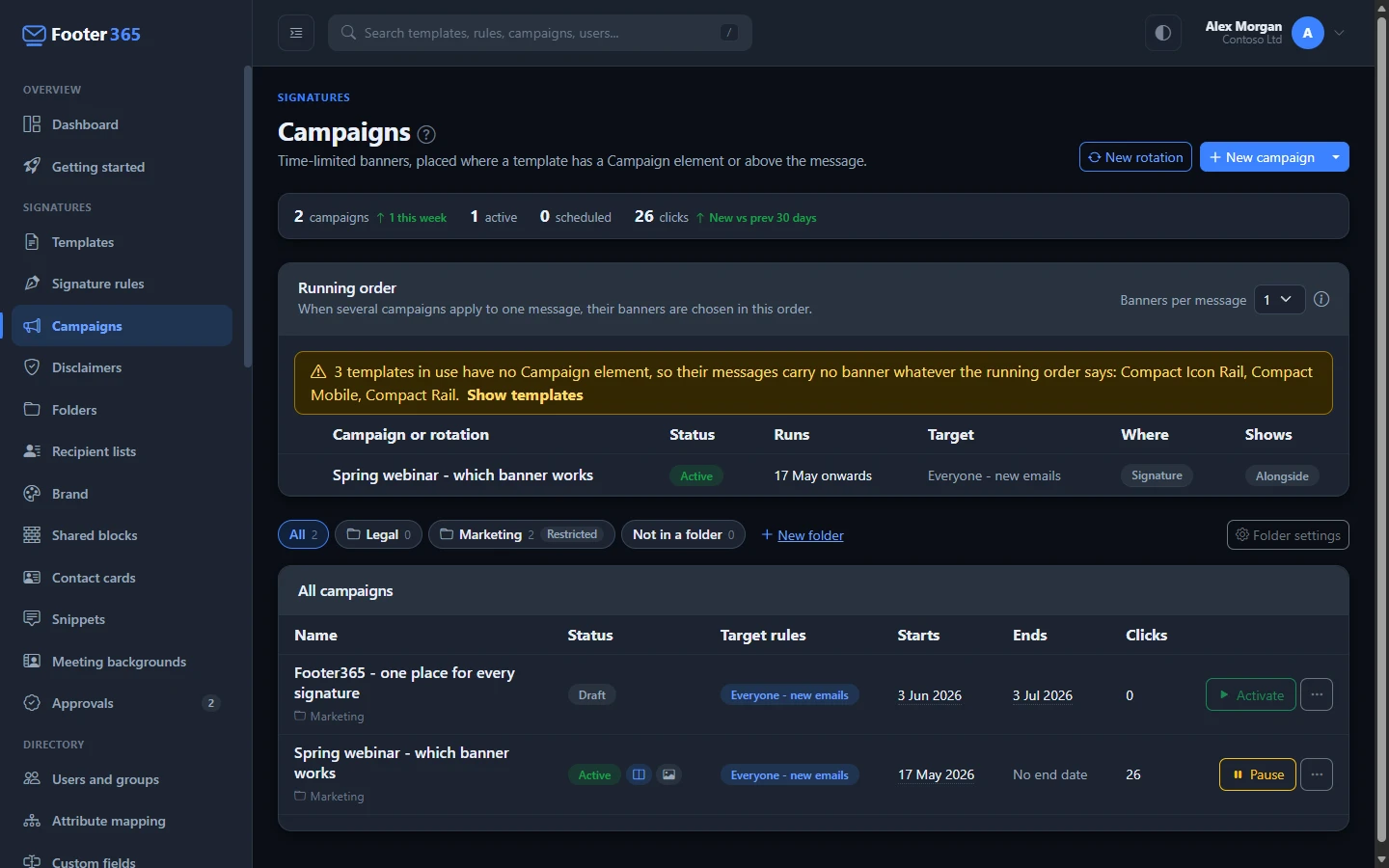The height and width of the screenshot is (868, 1389).
Task: Click Everyone - new emails for Footer365 row
Action: pyautogui.click(x=789, y=694)
